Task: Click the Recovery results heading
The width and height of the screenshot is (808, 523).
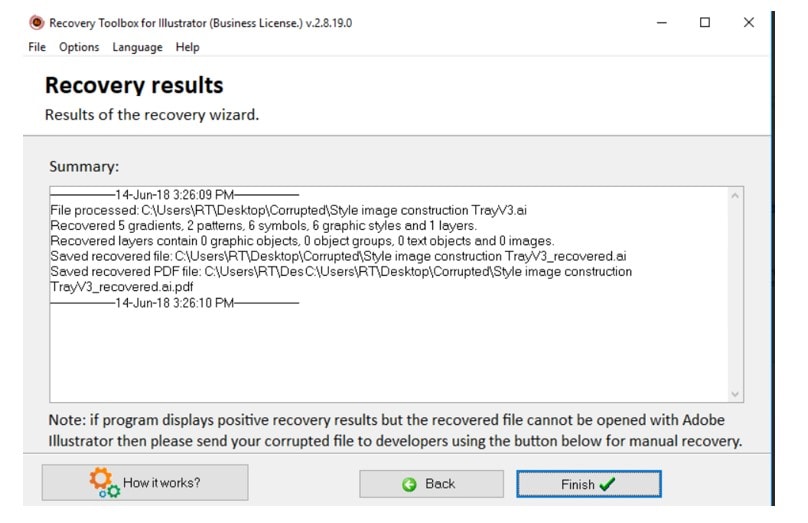Action: (x=134, y=85)
